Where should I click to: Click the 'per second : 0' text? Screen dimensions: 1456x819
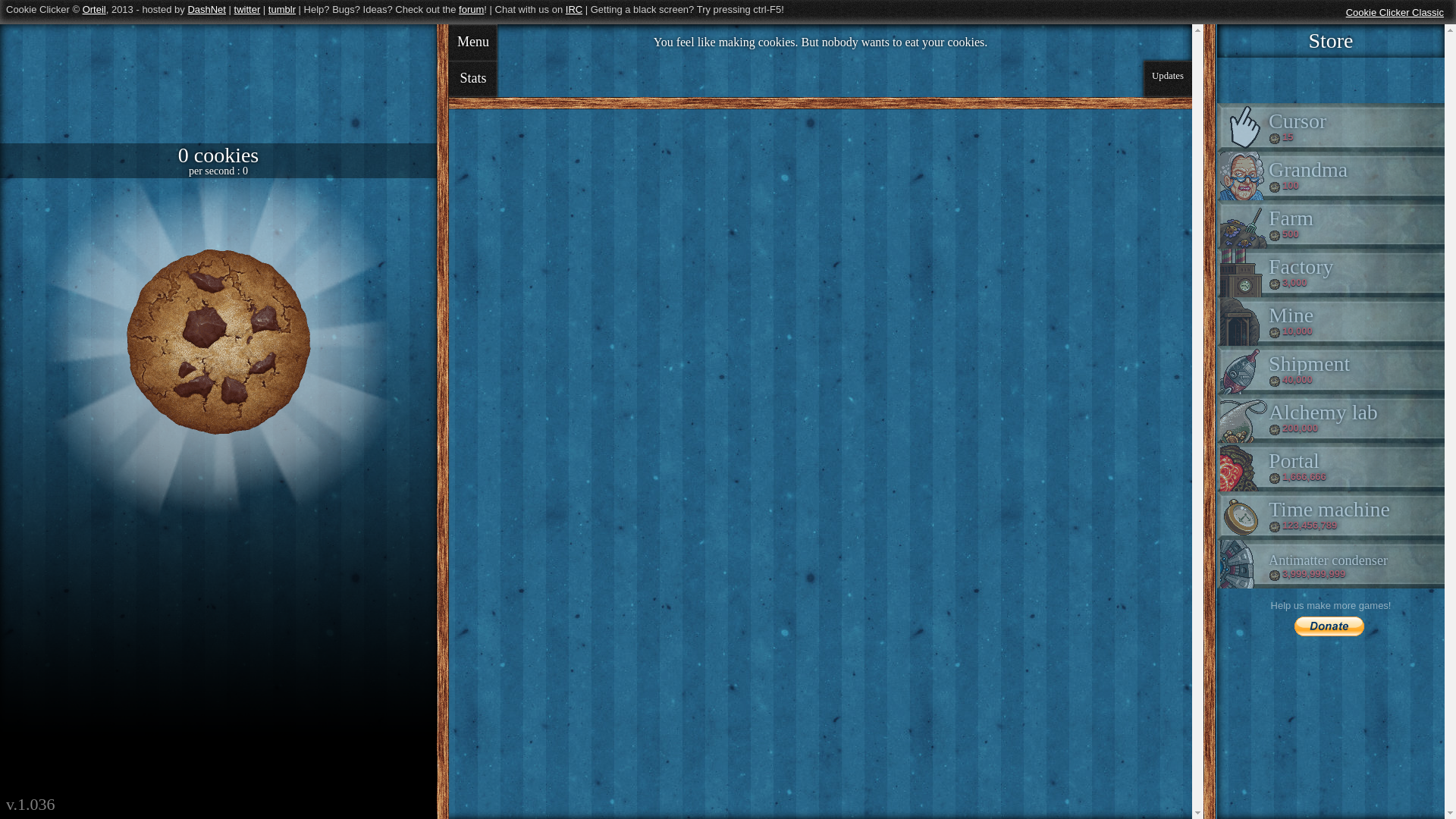click(x=218, y=171)
